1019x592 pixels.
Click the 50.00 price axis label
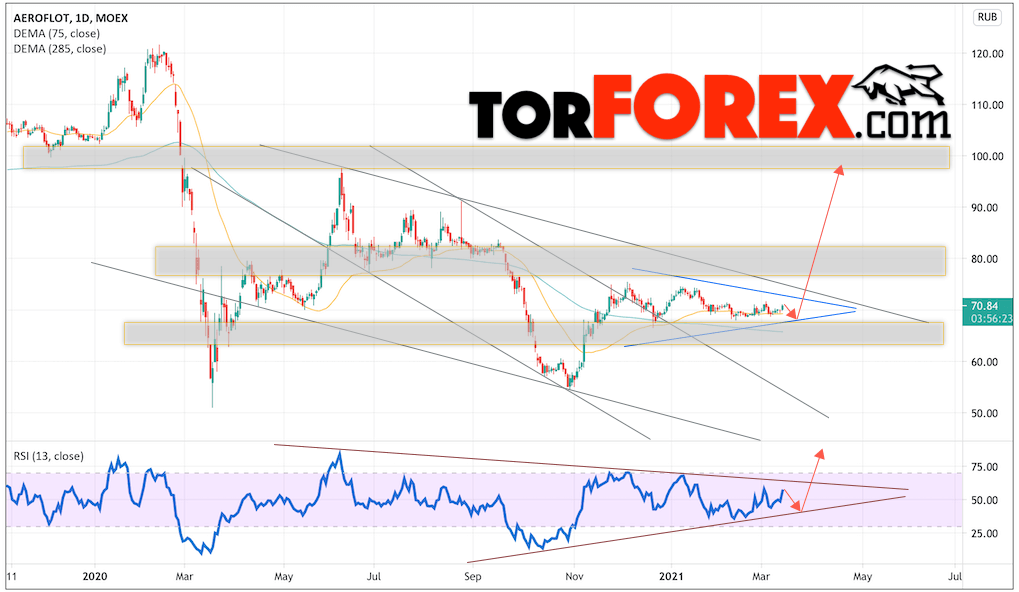tap(987, 413)
